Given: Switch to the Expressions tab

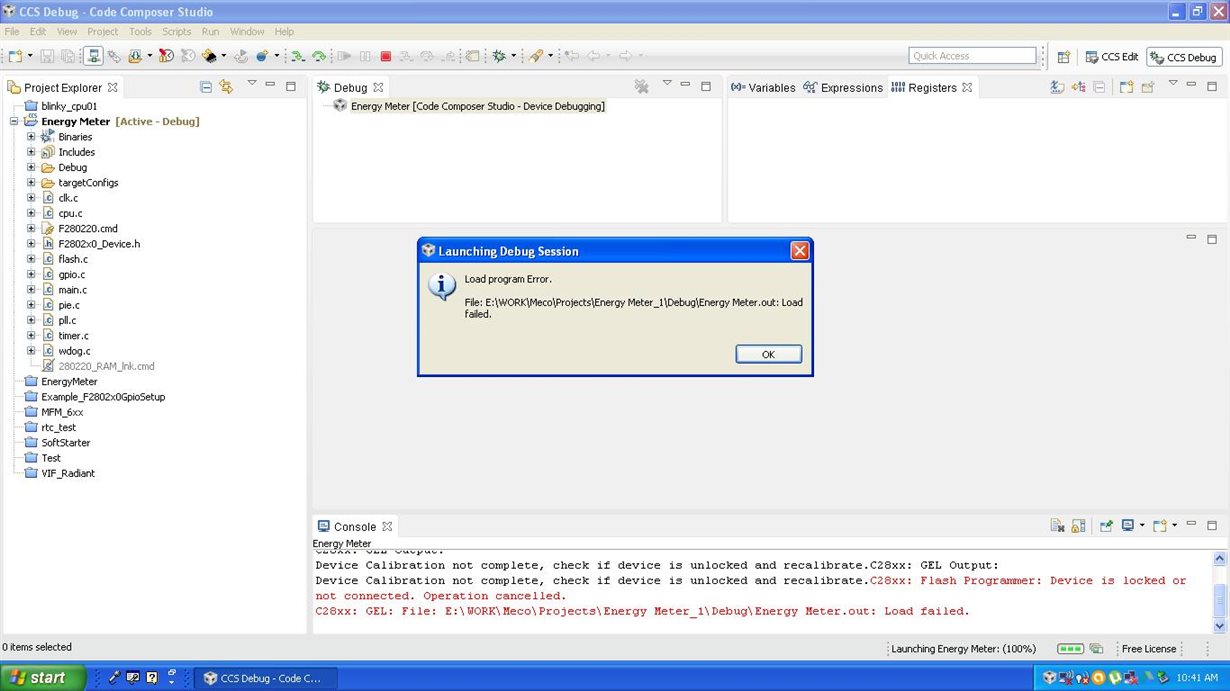Looking at the screenshot, I should [843, 88].
